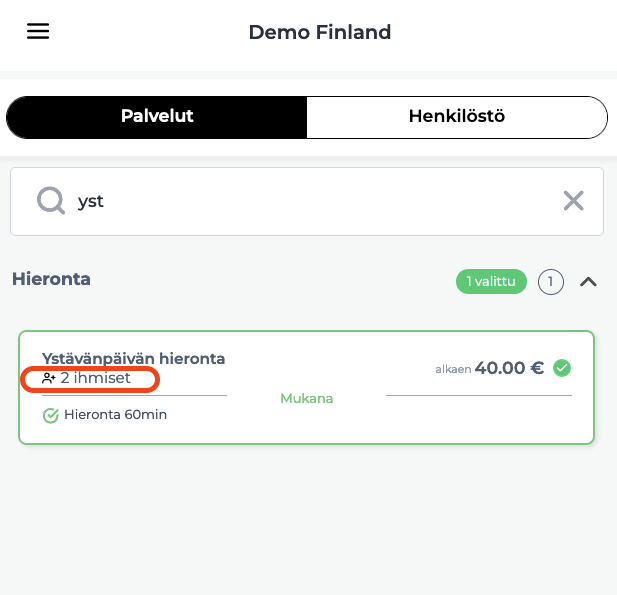The height and width of the screenshot is (595, 617).
Task: Click the Hieronta 60min check icon
Action: pos(51,416)
